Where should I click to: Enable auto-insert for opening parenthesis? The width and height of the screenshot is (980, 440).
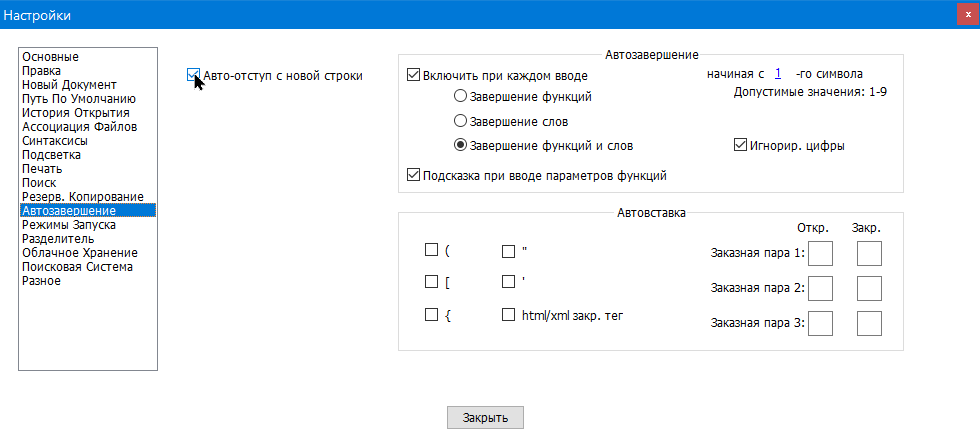click(432, 250)
